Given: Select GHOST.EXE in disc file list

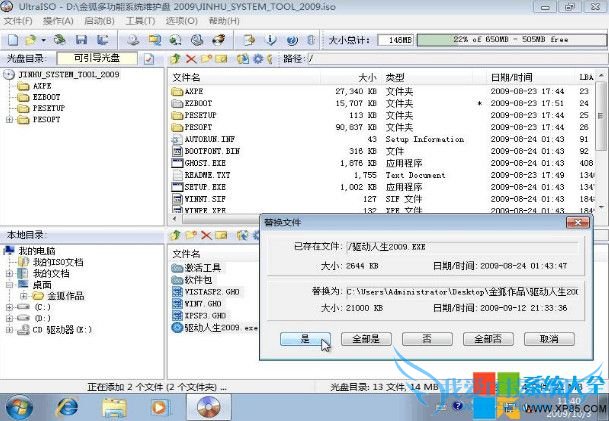Looking at the screenshot, I should (x=205, y=163).
